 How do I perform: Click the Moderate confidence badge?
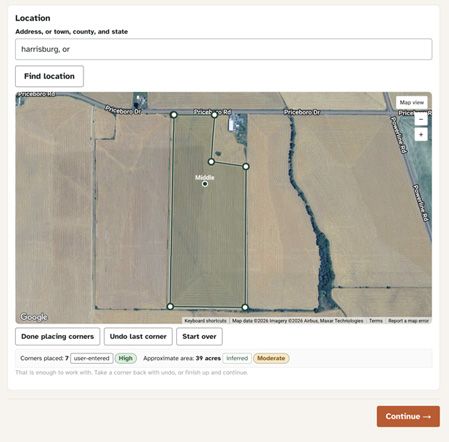tap(271, 358)
